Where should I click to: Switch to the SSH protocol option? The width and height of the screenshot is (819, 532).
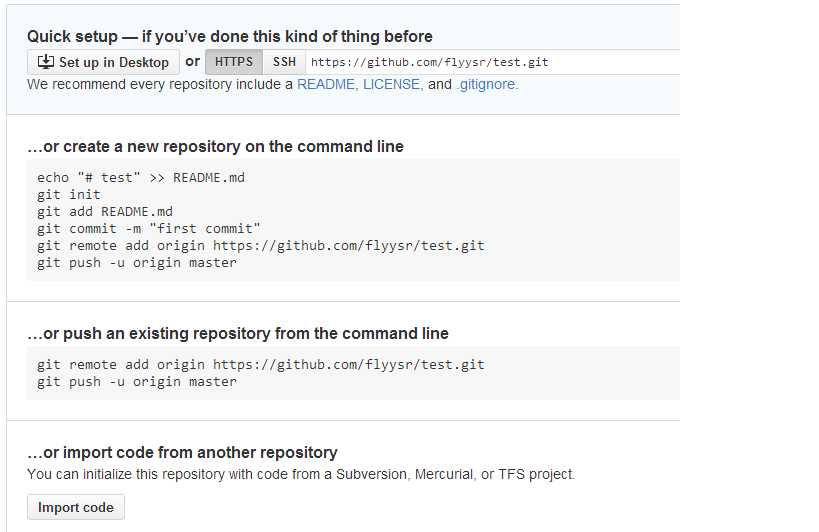click(284, 62)
